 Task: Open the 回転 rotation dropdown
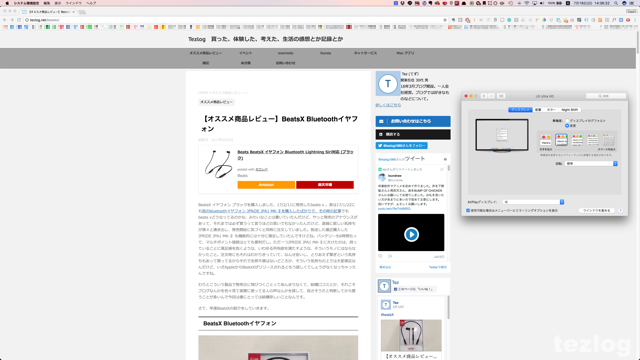pyautogui.click(x=591, y=163)
